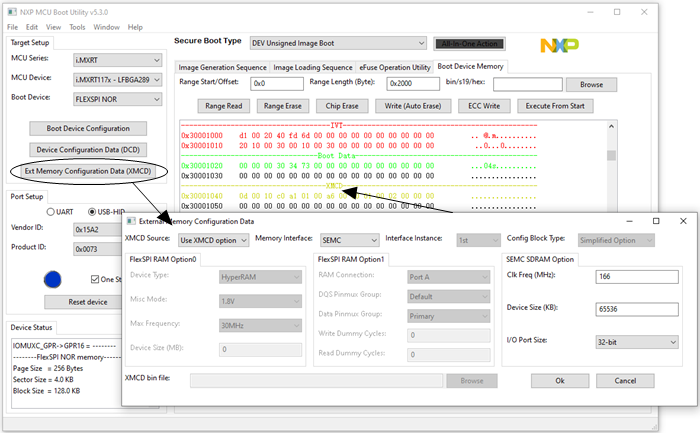Click the Reset device button

point(84,302)
